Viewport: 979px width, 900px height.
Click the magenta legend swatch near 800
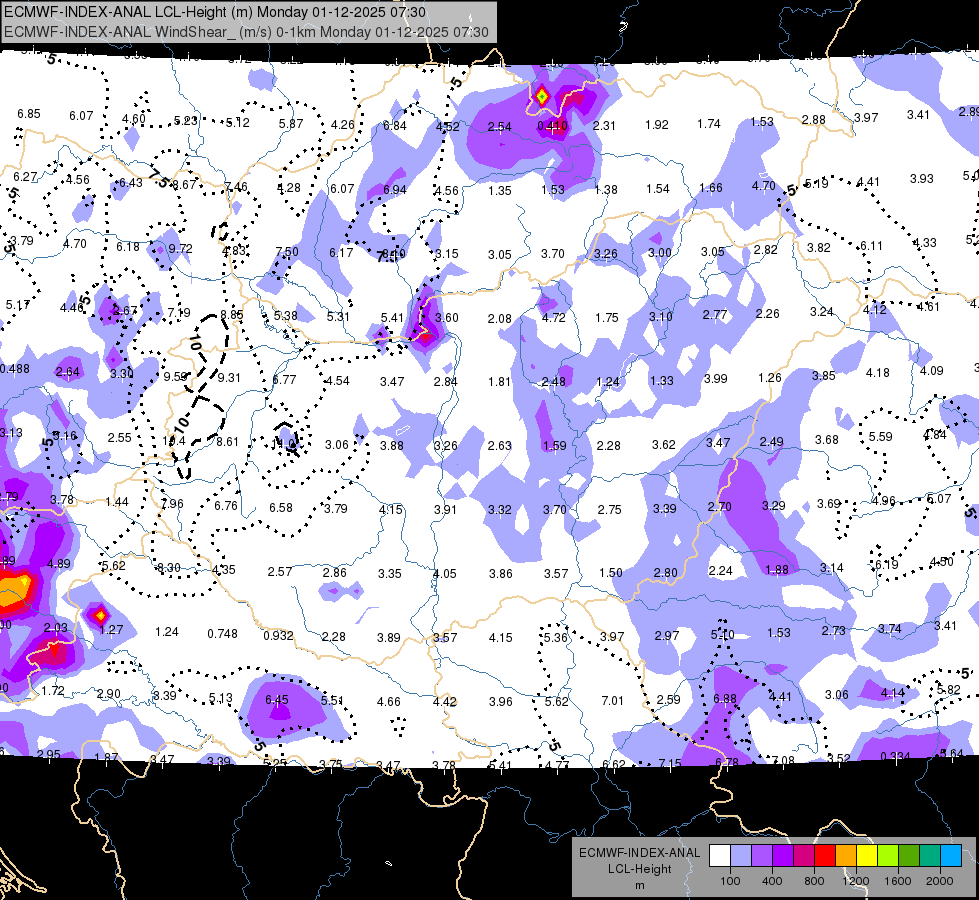[x=804, y=856]
